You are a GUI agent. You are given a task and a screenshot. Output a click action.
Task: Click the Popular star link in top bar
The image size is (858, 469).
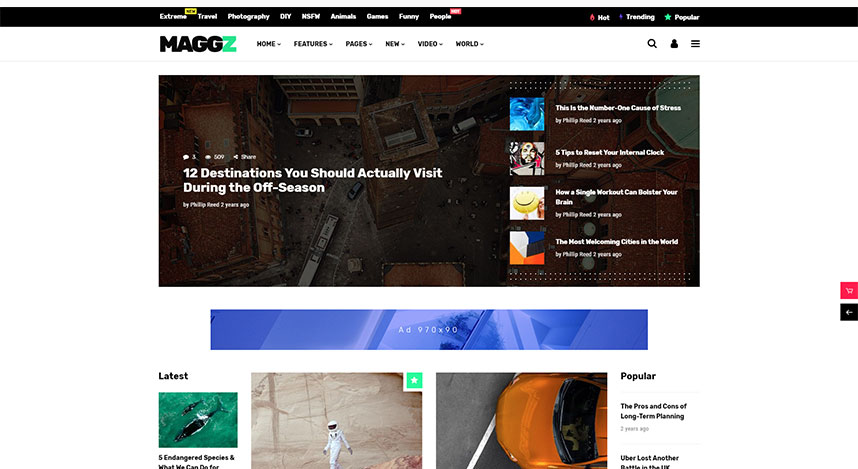pyautogui.click(x=682, y=18)
